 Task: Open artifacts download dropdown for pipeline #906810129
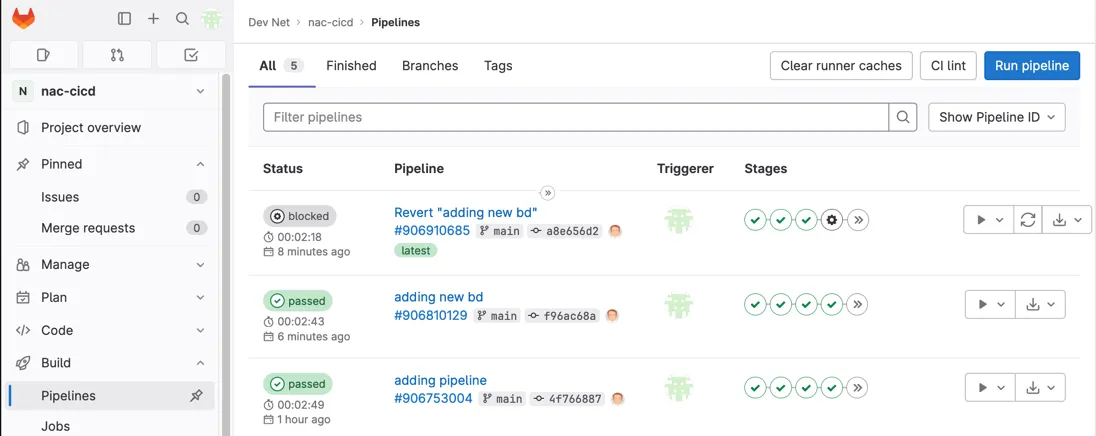point(1040,305)
